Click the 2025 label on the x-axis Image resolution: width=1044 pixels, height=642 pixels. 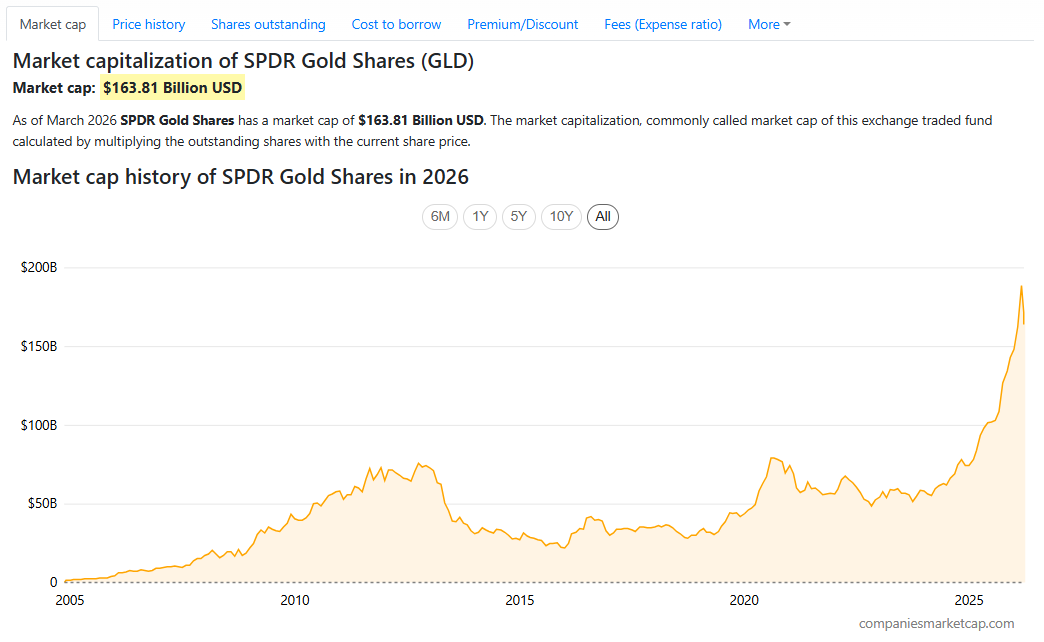969,600
